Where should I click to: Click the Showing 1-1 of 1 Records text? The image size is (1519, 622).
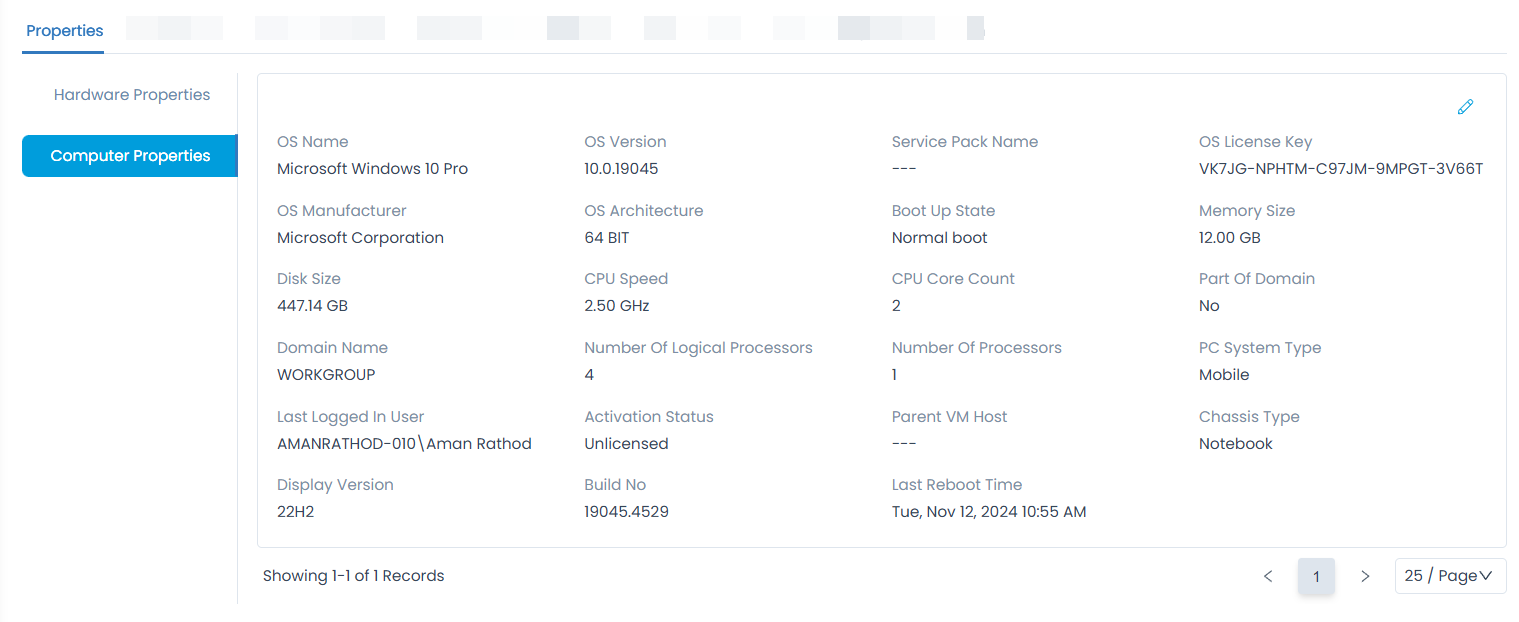353,576
